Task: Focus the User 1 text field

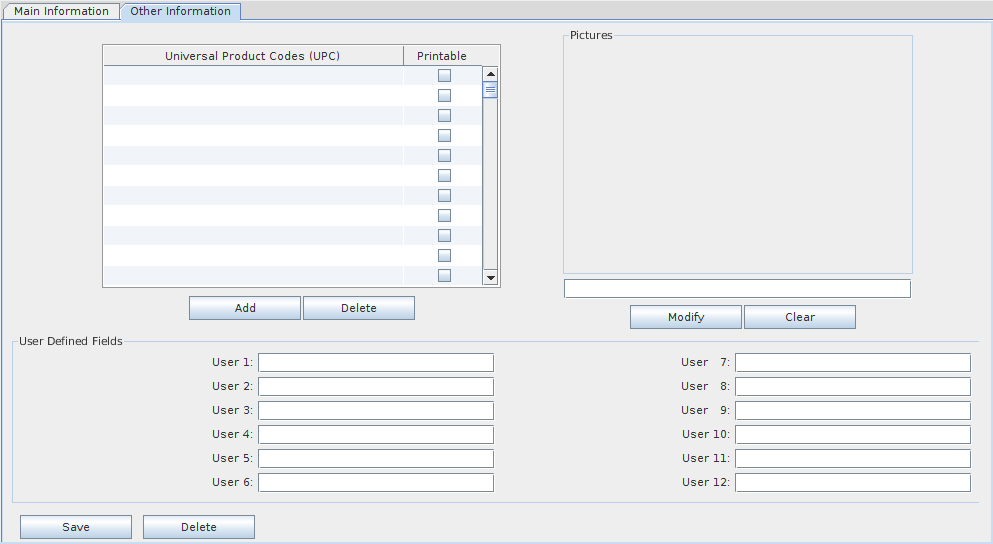Action: pos(376,362)
